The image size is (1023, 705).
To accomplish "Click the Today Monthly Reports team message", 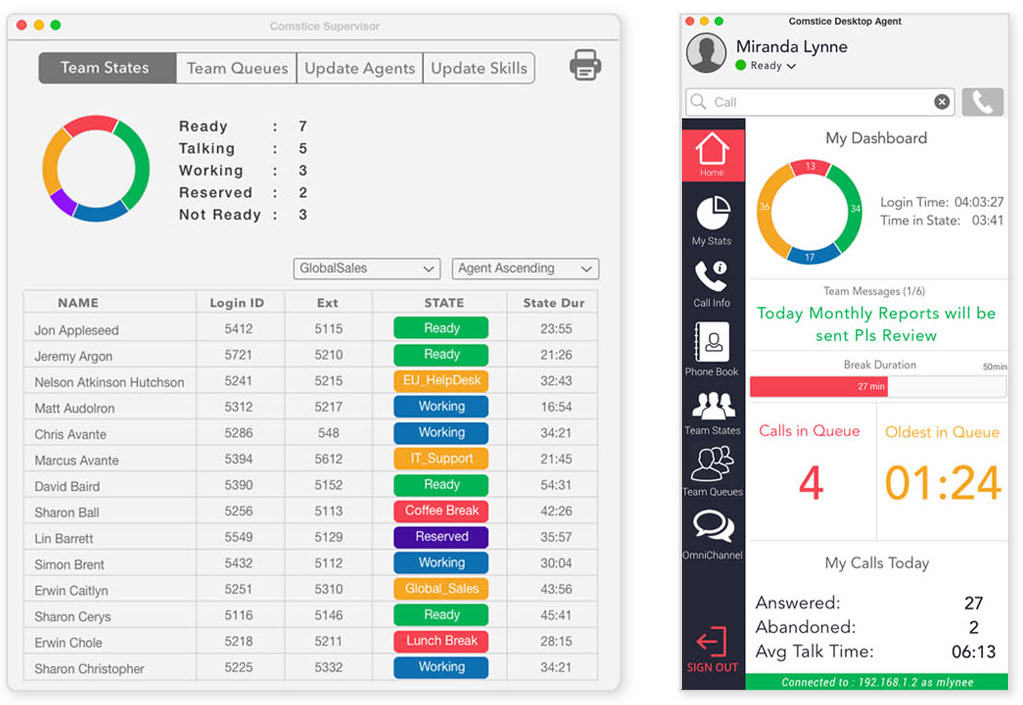I will pyautogui.click(x=876, y=324).
